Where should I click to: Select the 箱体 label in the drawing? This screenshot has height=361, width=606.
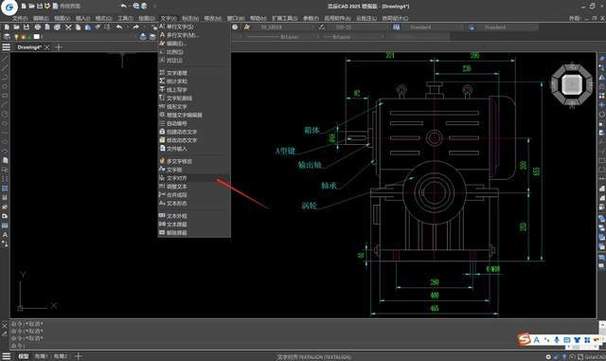pos(312,130)
